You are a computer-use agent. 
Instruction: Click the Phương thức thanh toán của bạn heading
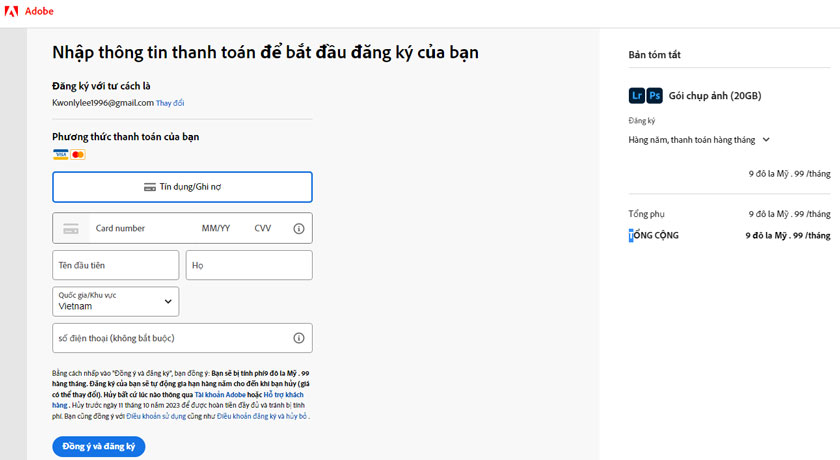(125, 137)
